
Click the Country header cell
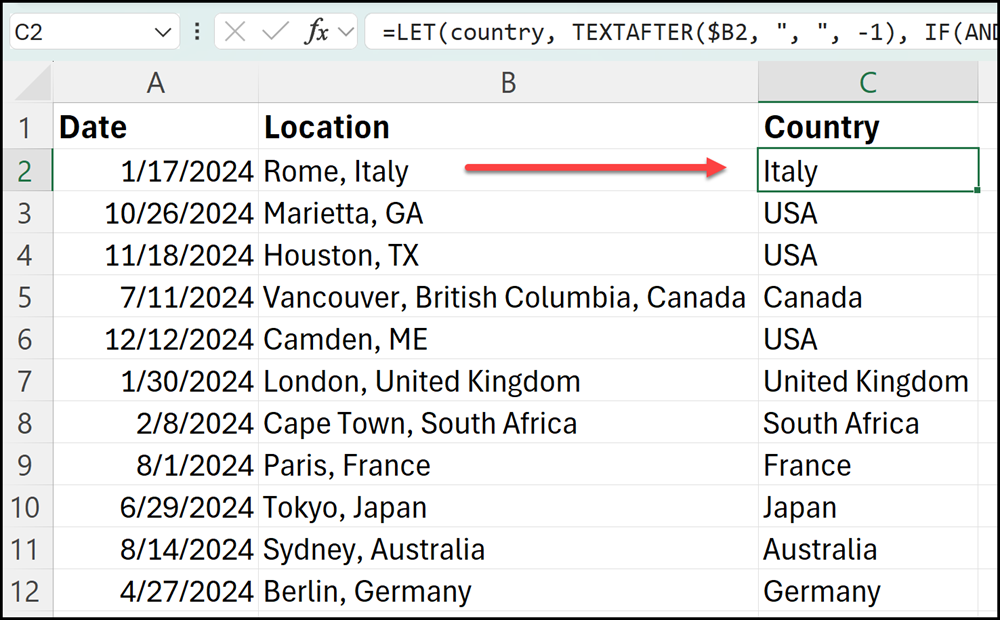click(868, 127)
